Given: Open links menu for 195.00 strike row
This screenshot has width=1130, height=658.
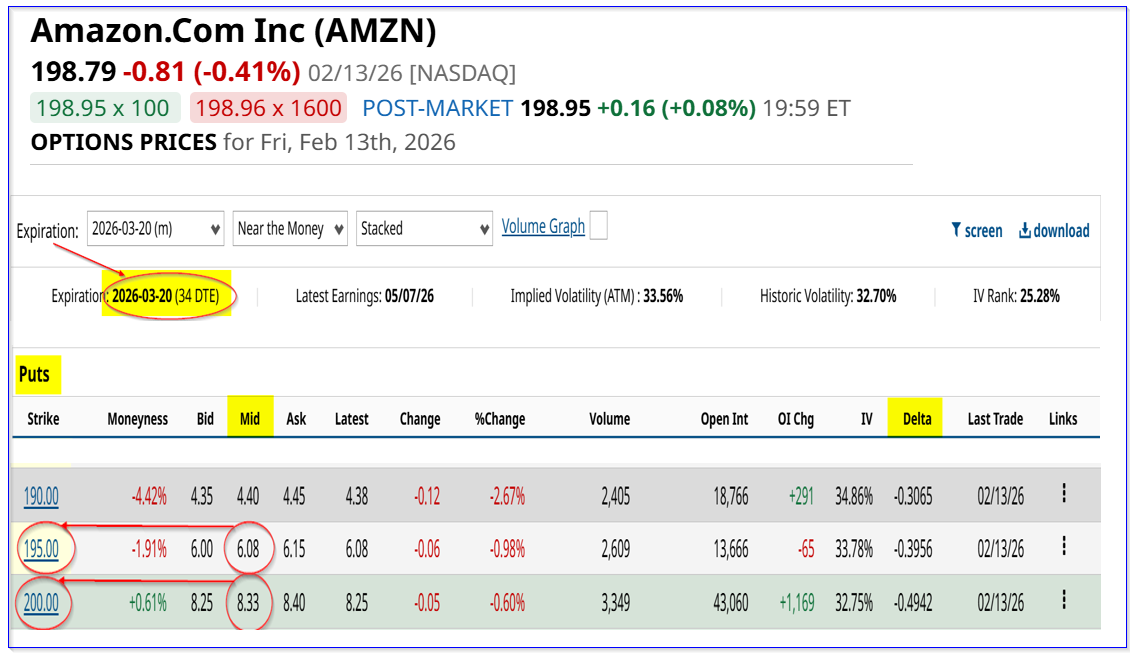Looking at the screenshot, I should coord(1063,546).
